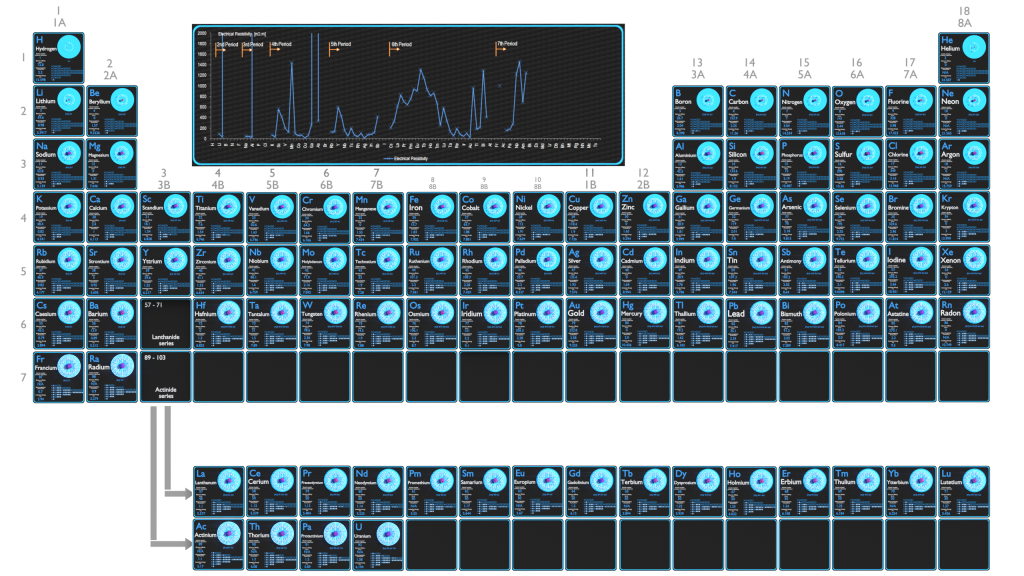This screenshot has width=1024, height=576.
Task: Click the 5th Period marker in chart
Action: coord(341,45)
